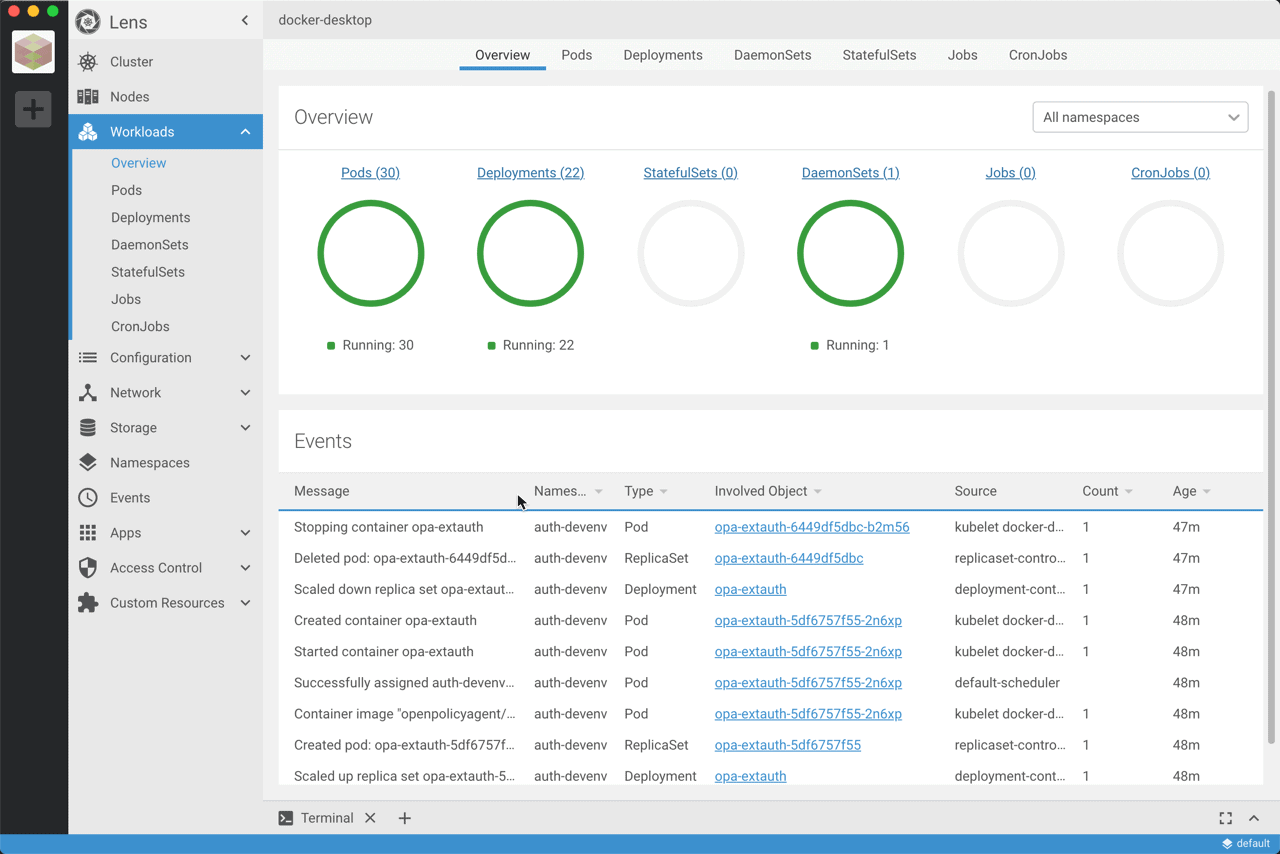Open Jobs (0) link

point(1010,173)
